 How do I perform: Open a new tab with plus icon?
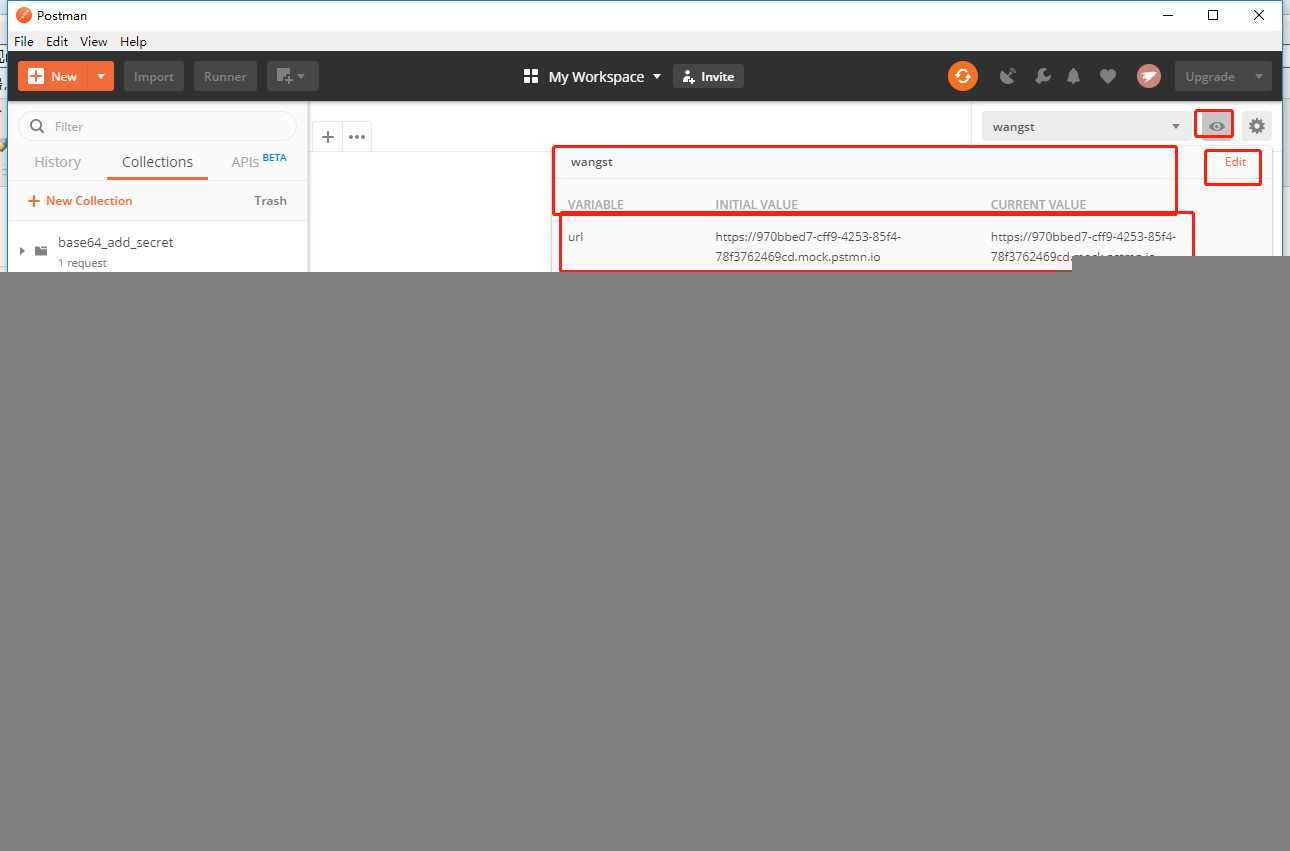coord(328,136)
